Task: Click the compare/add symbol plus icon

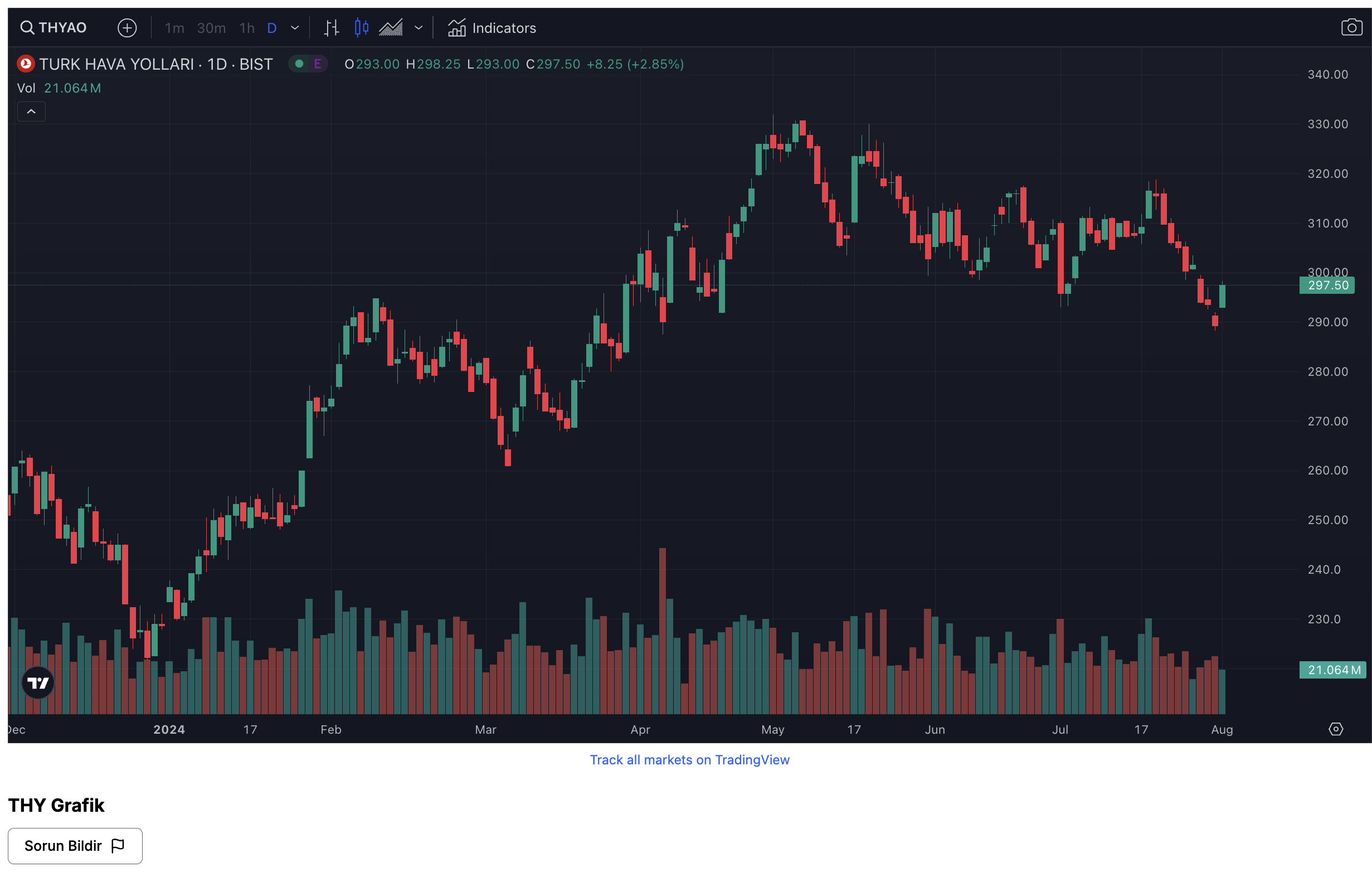Action: 127,27
